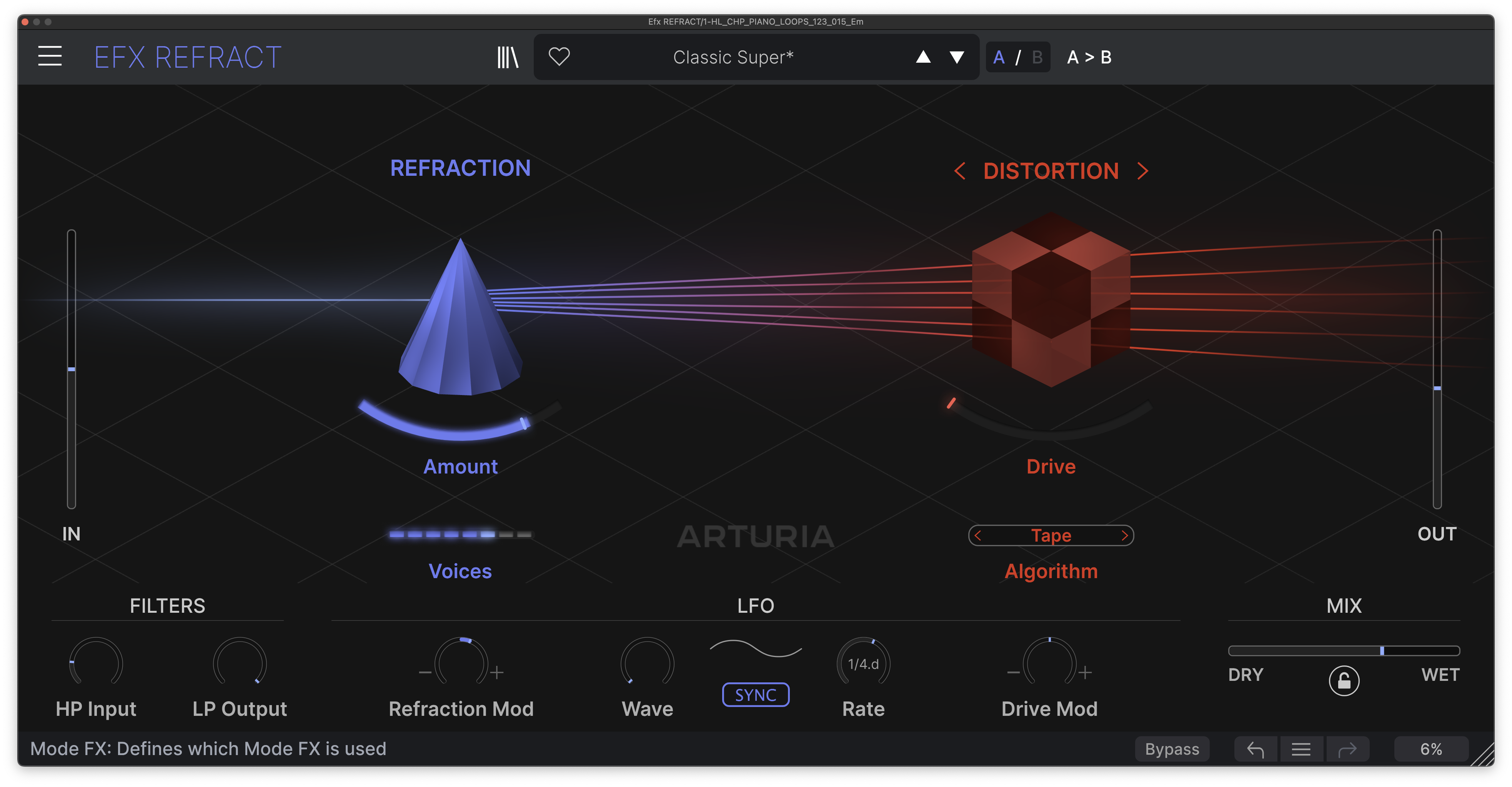Image resolution: width=1512 pixels, height=787 pixels.
Task: Redo the last change
Action: pyautogui.click(x=1347, y=749)
